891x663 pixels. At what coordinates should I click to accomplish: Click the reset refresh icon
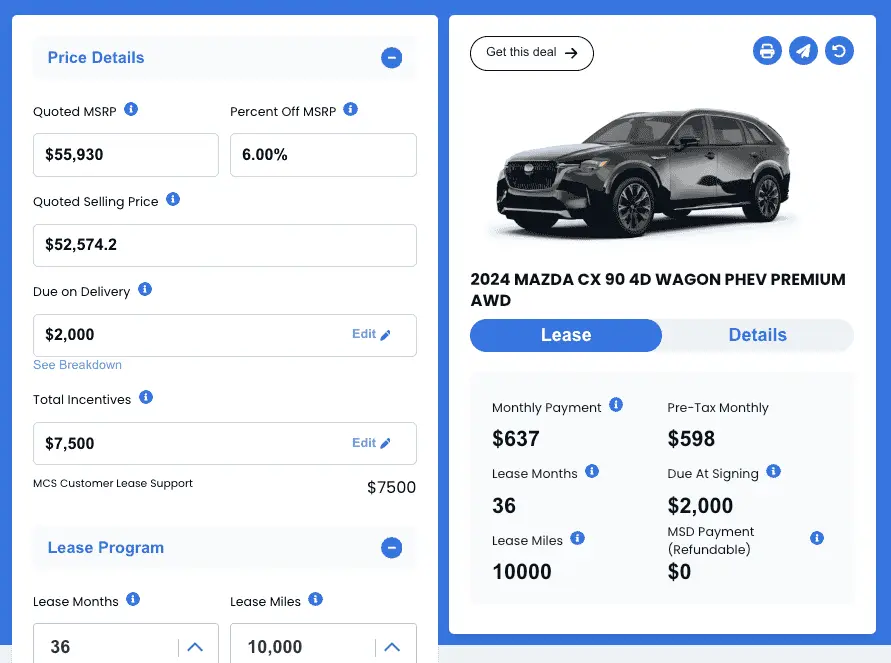(x=839, y=51)
